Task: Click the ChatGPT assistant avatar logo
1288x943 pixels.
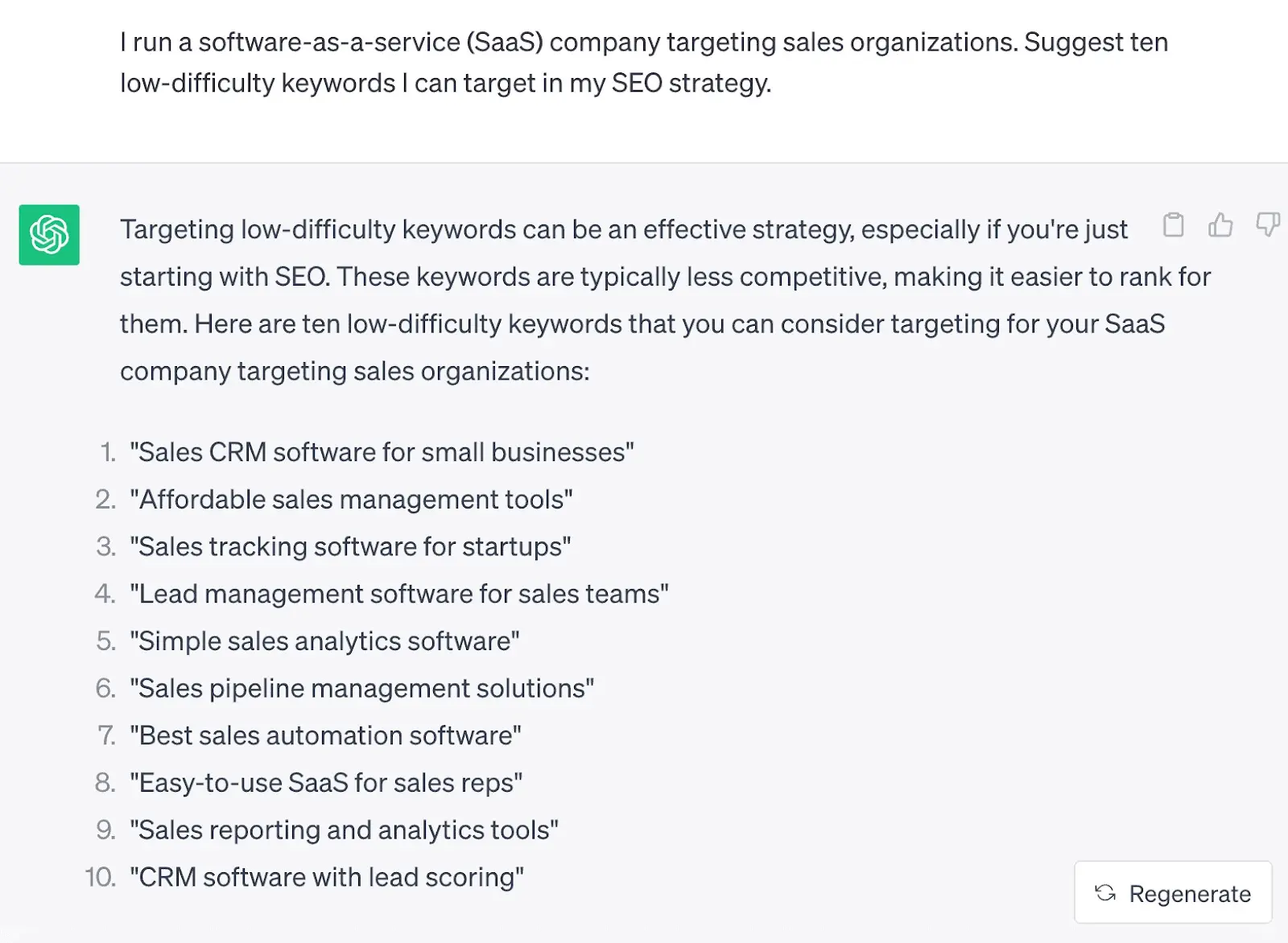Action: [x=48, y=235]
